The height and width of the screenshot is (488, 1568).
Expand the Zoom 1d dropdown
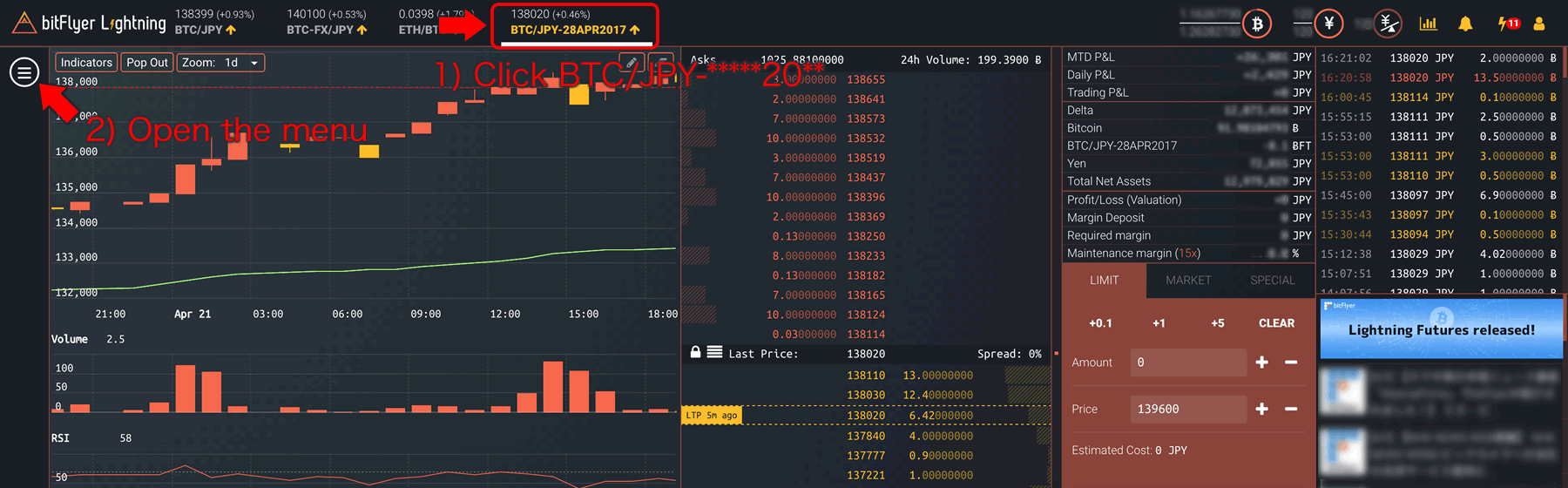tap(221, 63)
